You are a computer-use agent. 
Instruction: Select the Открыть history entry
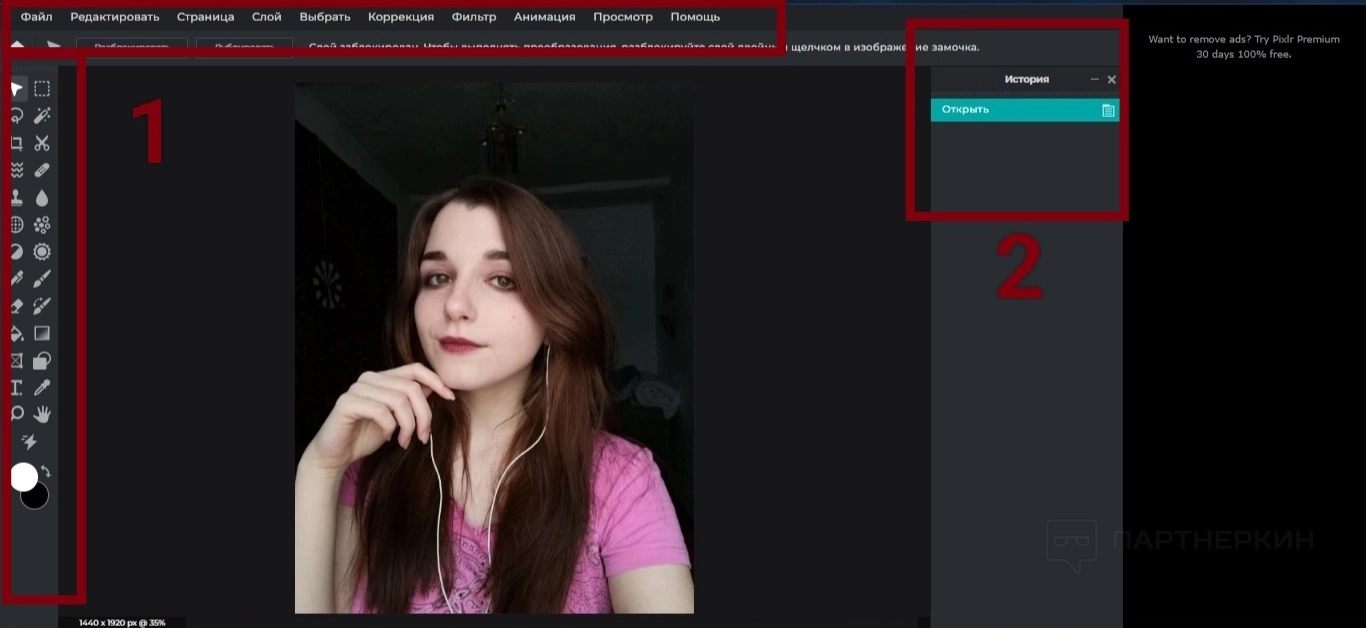pyautogui.click(x=1025, y=110)
